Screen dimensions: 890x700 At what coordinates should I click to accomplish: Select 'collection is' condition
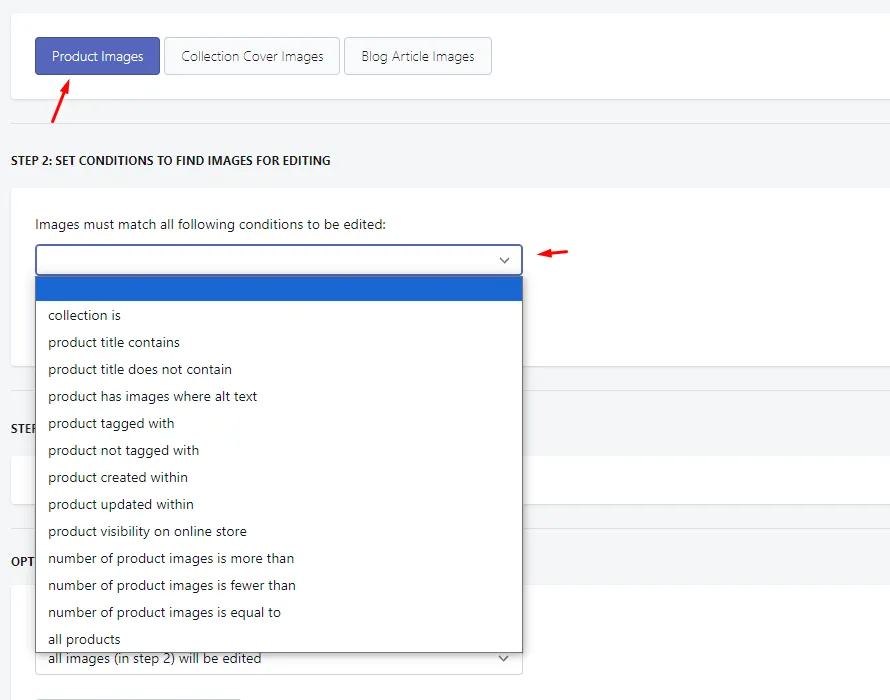coord(279,315)
